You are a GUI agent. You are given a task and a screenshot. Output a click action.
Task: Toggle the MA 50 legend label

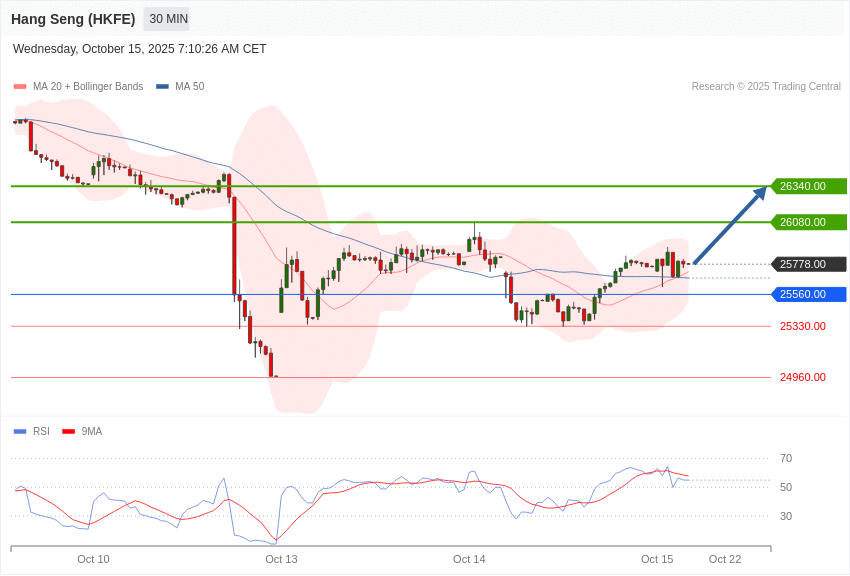pyautogui.click(x=189, y=87)
